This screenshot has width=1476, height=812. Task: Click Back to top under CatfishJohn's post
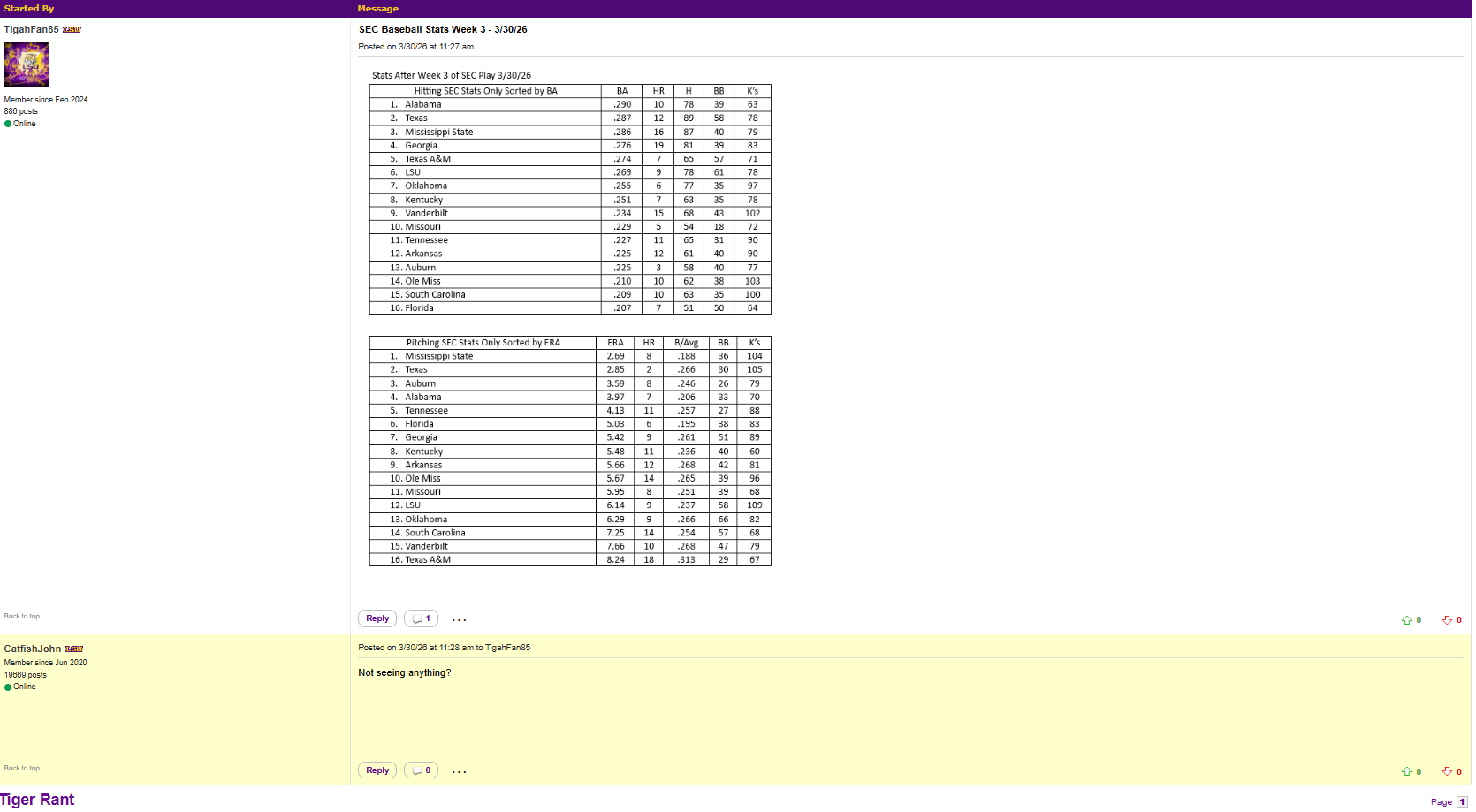point(22,769)
